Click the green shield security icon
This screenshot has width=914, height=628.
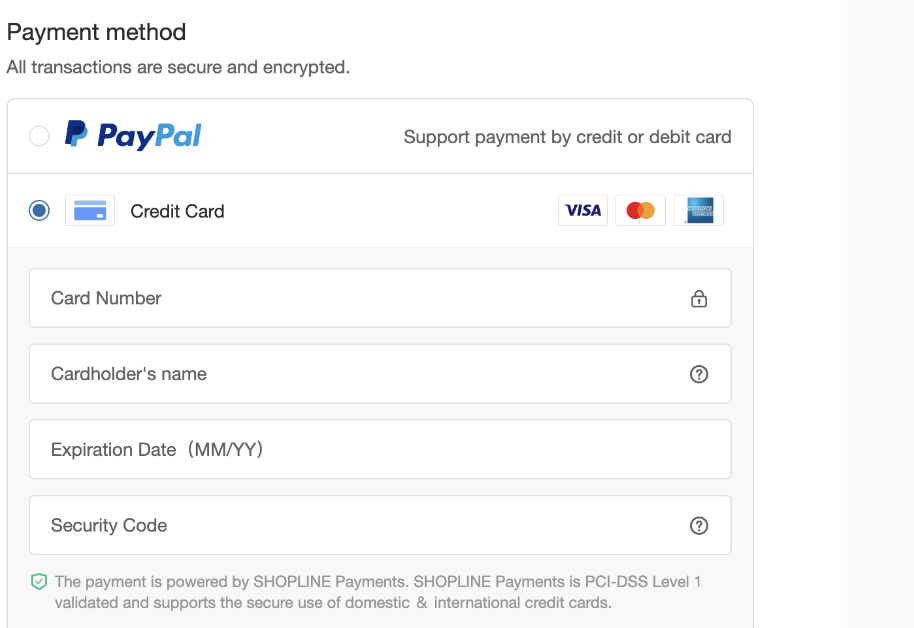coord(39,582)
